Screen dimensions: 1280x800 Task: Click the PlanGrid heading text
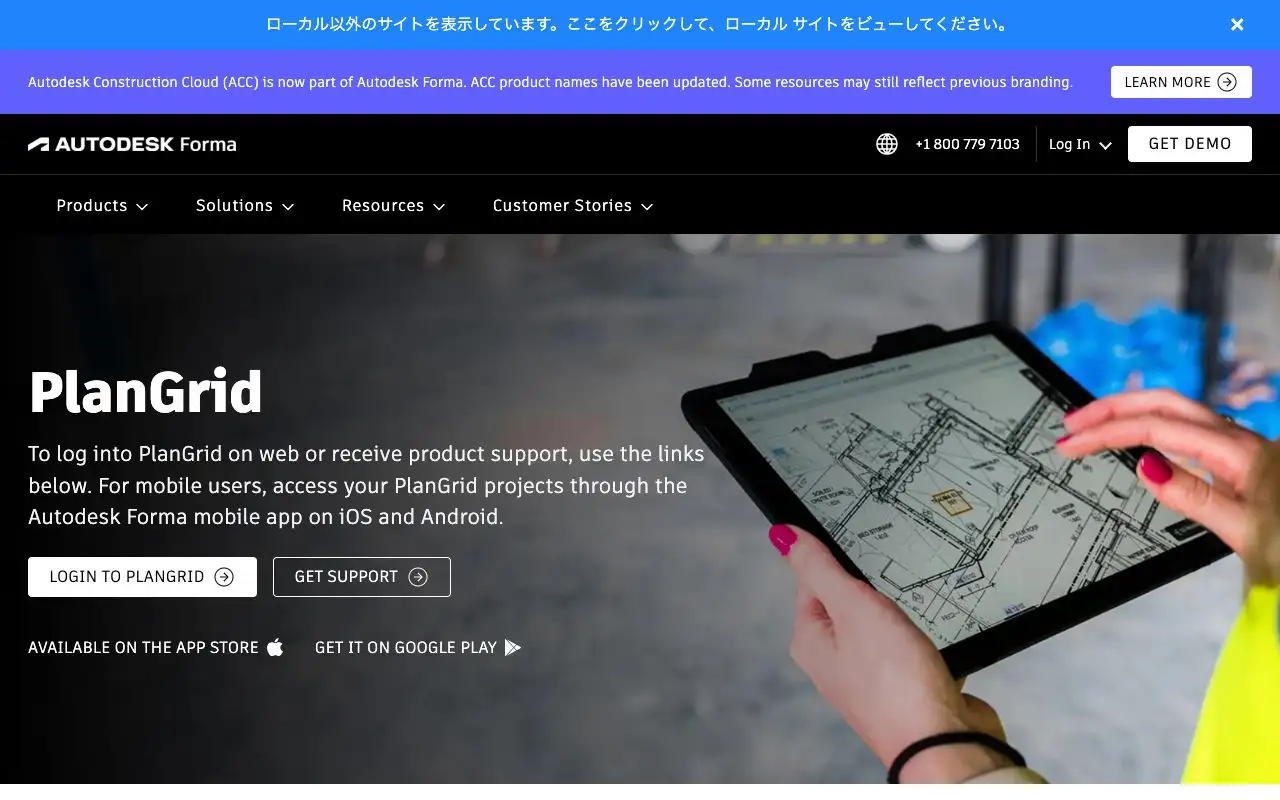pyautogui.click(x=146, y=392)
